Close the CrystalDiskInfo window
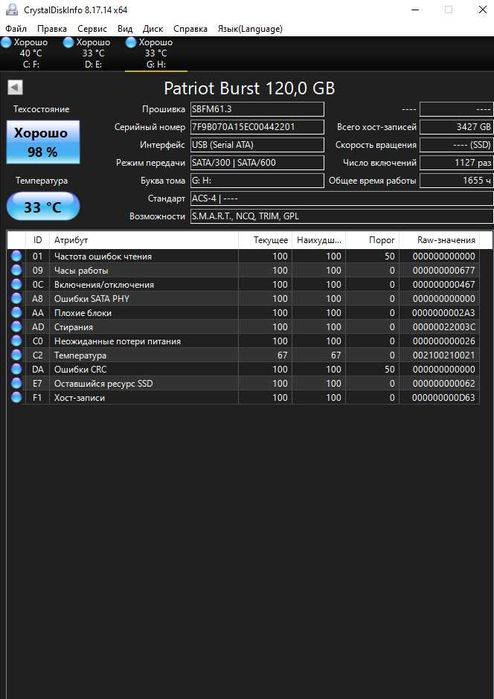This screenshot has height=699, width=494. (x=482, y=9)
